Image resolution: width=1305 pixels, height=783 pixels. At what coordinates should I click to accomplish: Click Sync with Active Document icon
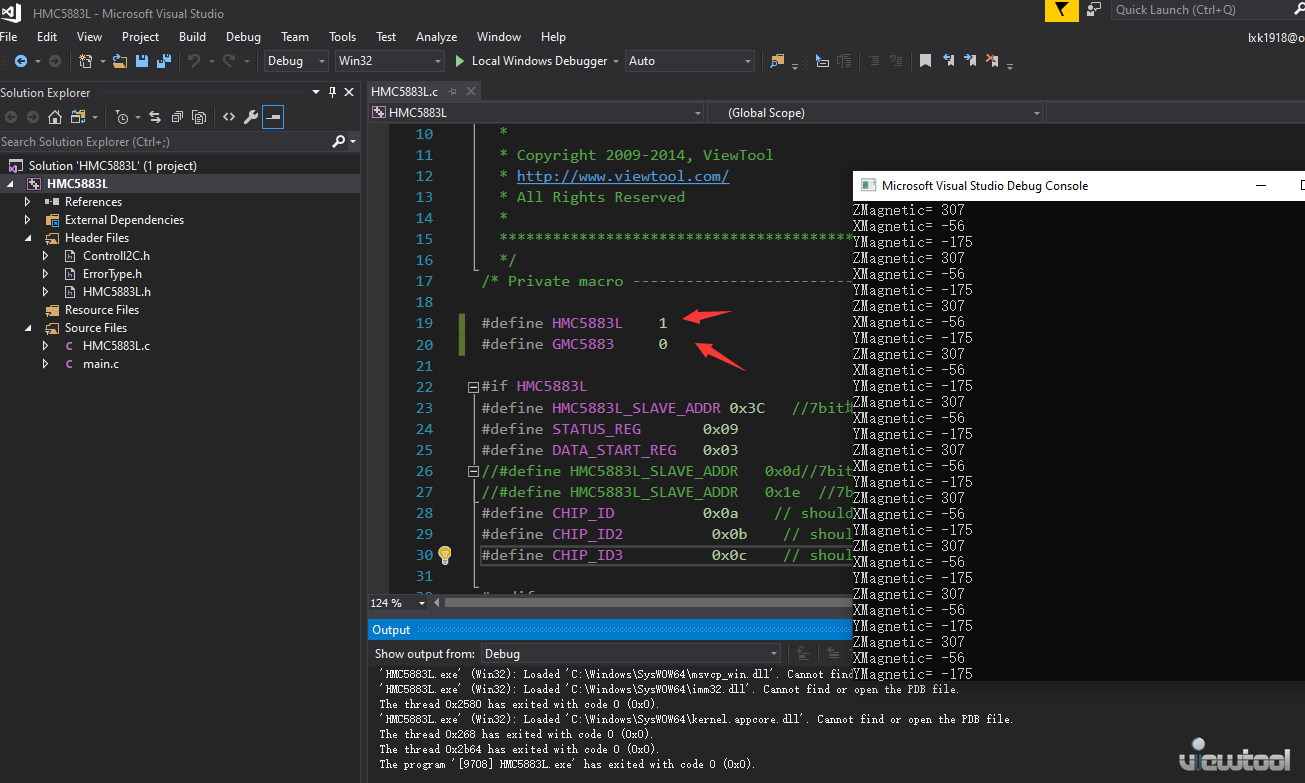(x=155, y=117)
